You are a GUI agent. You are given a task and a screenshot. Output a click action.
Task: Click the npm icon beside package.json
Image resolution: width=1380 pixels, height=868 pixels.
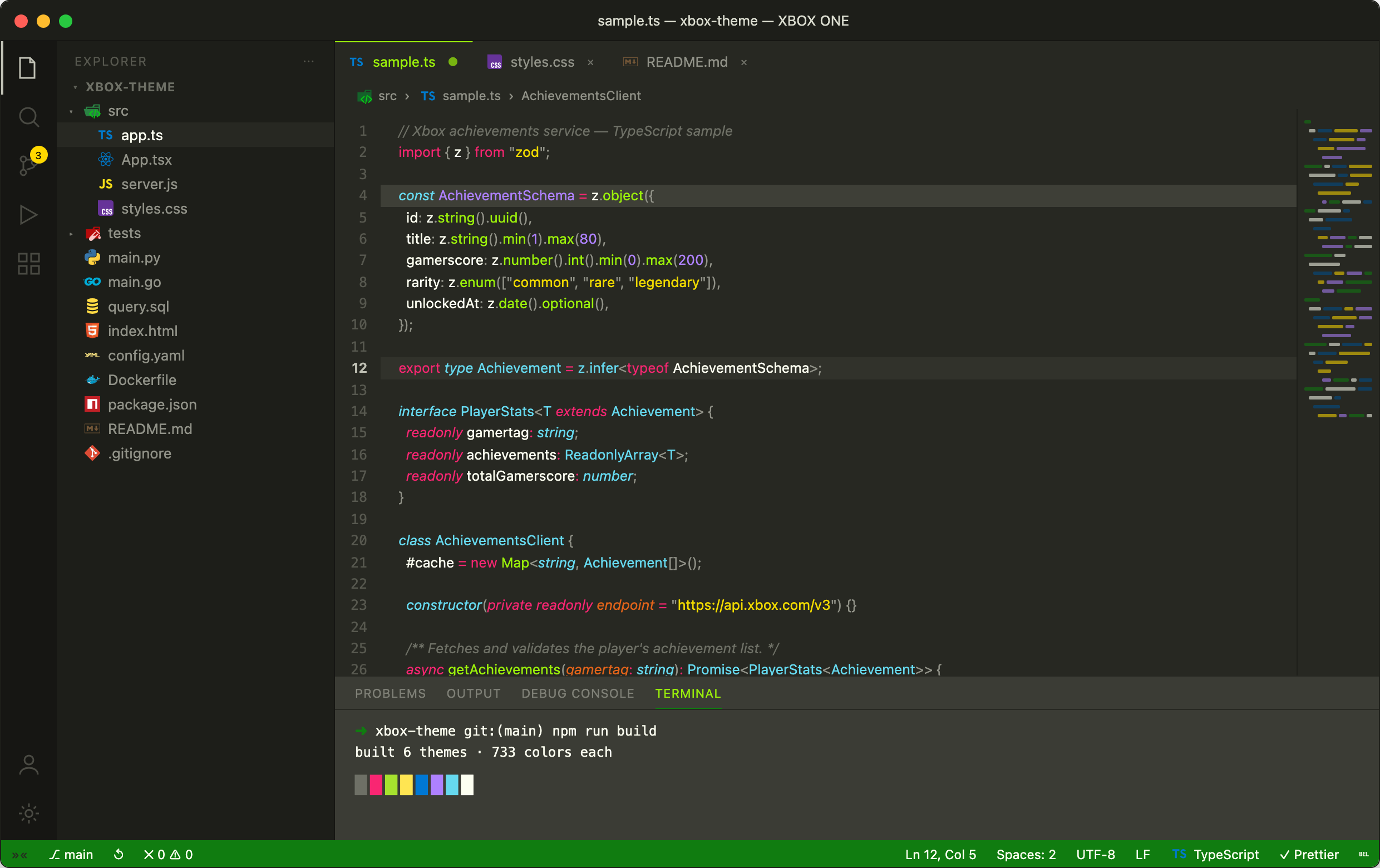click(92, 404)
